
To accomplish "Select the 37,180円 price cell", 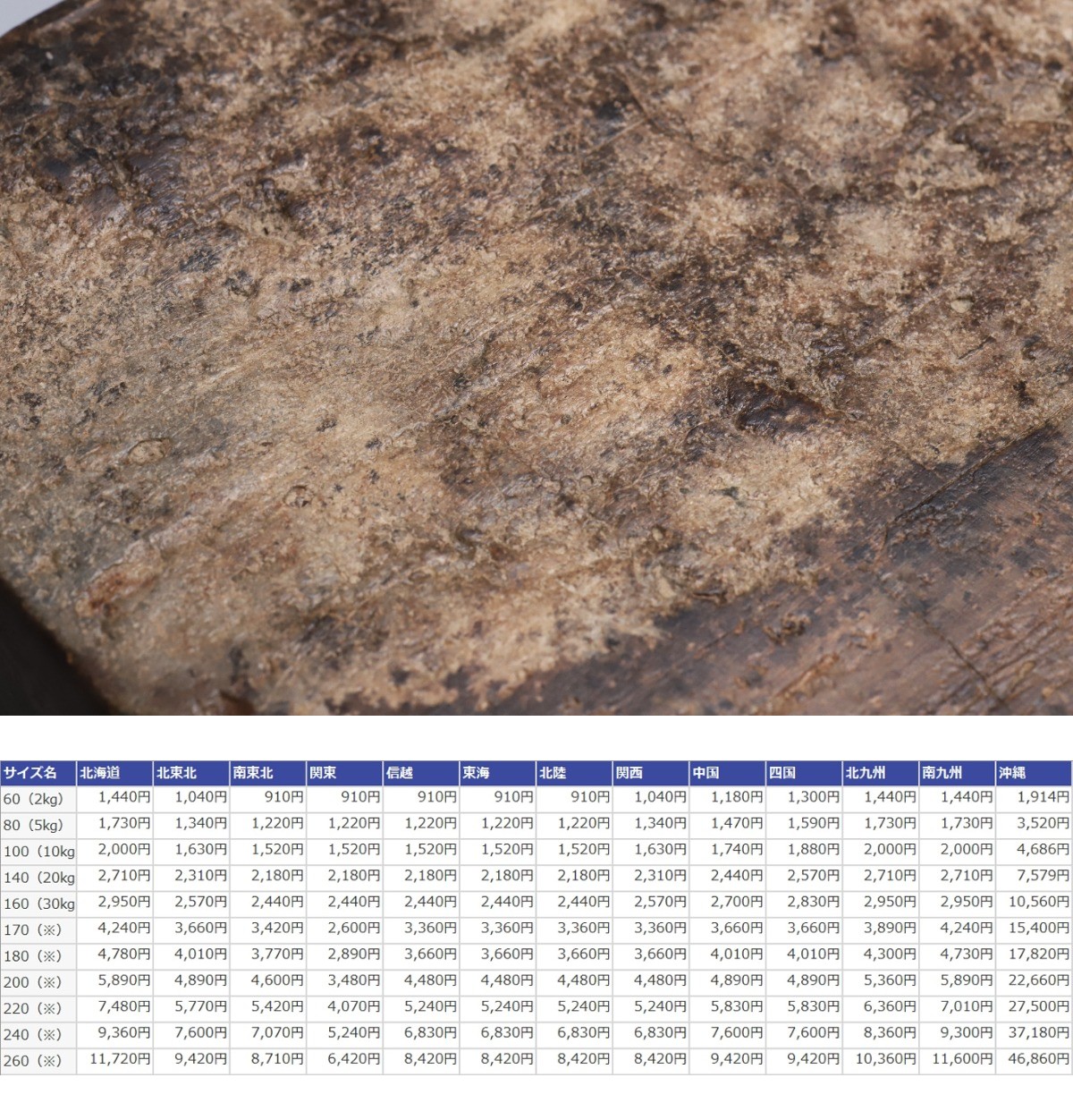I will coord(1034,1033).
